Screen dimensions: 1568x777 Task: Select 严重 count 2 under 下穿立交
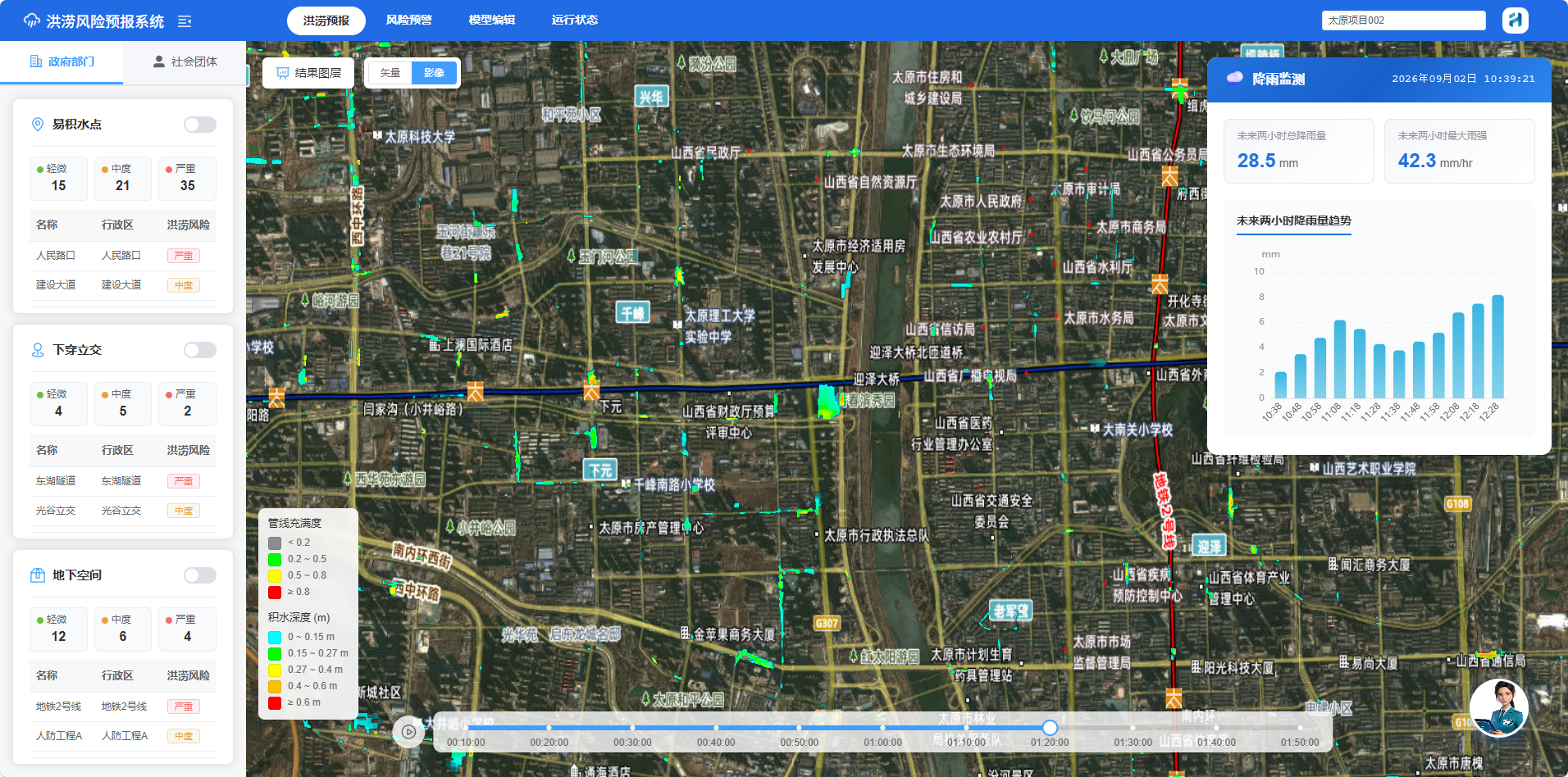[x=187, y=404]
